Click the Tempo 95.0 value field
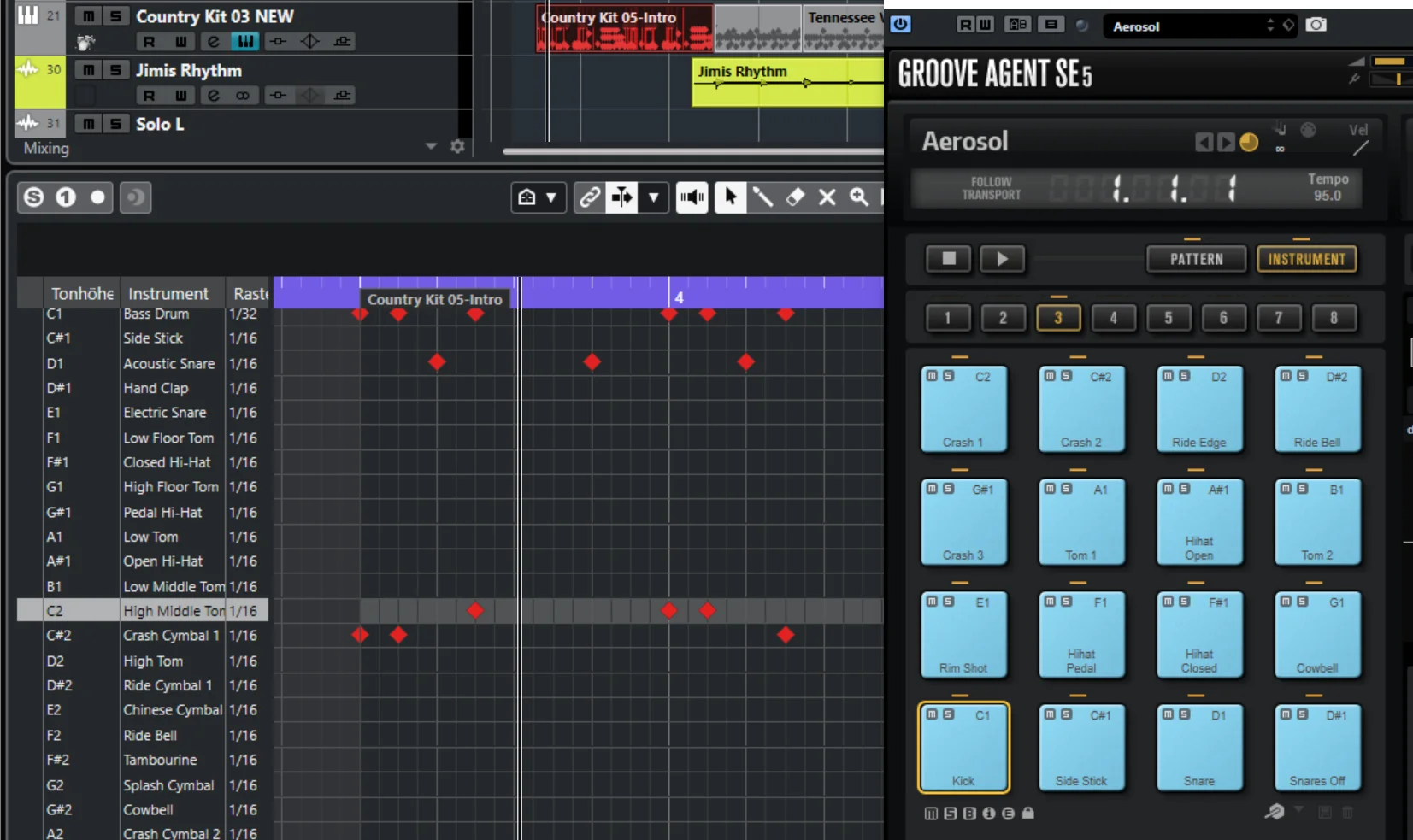 click(x=1328, y=196)
